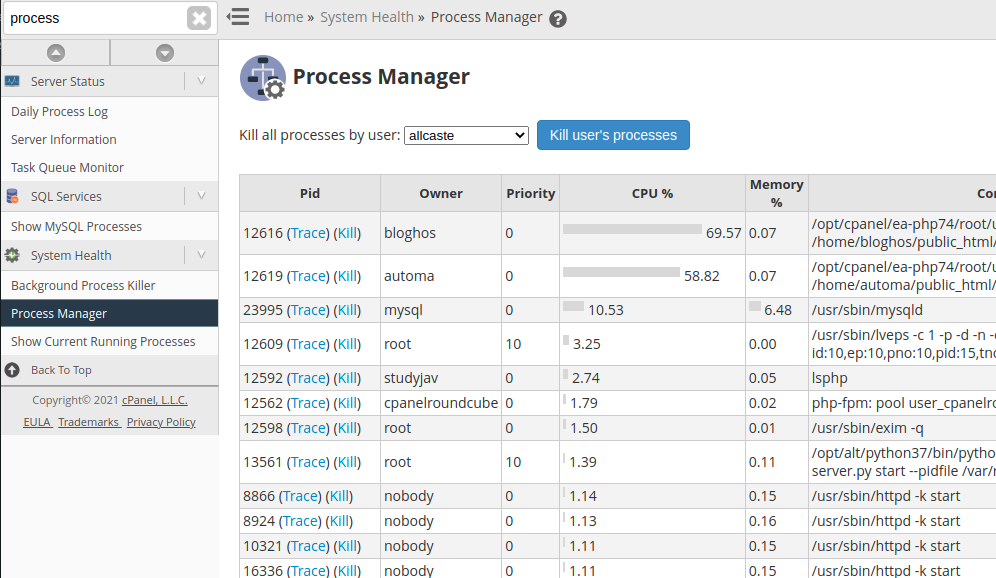996x578 pixels.
Task: Select Background Process Killer in sidebar
Action: pos(84,284)
